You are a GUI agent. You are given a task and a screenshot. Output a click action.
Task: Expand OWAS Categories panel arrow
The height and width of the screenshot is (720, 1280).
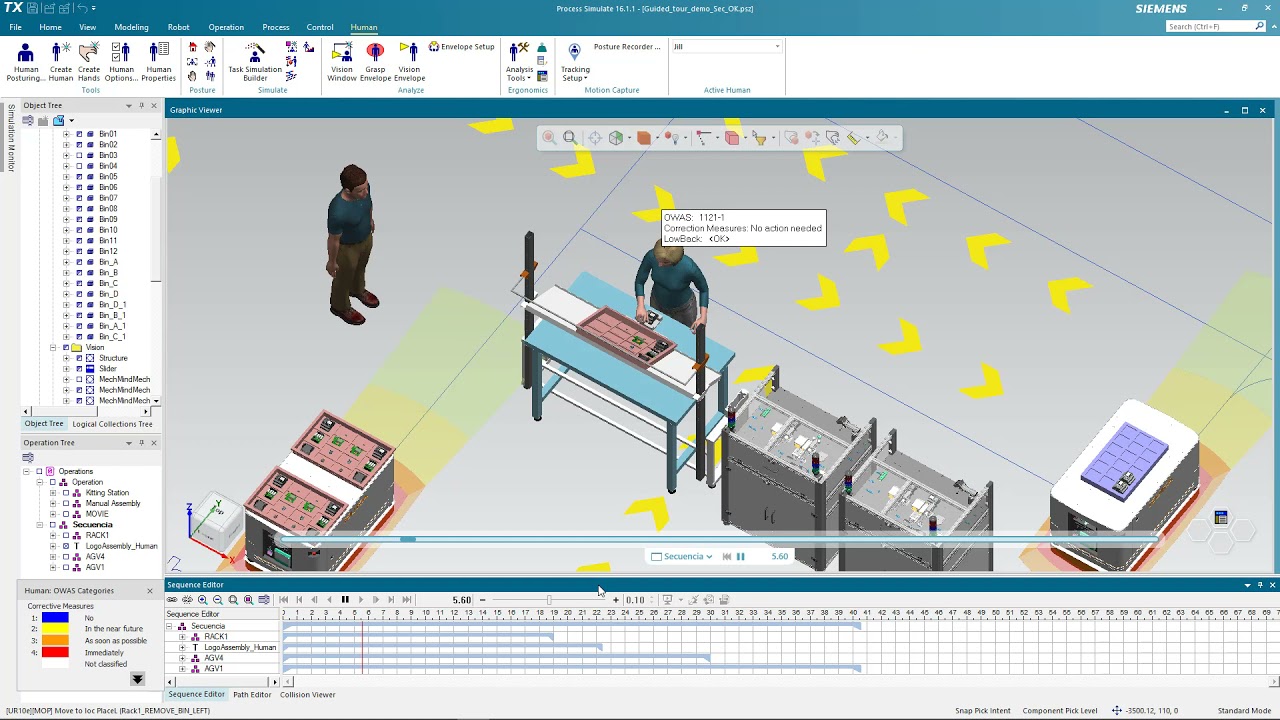point(138,679)
